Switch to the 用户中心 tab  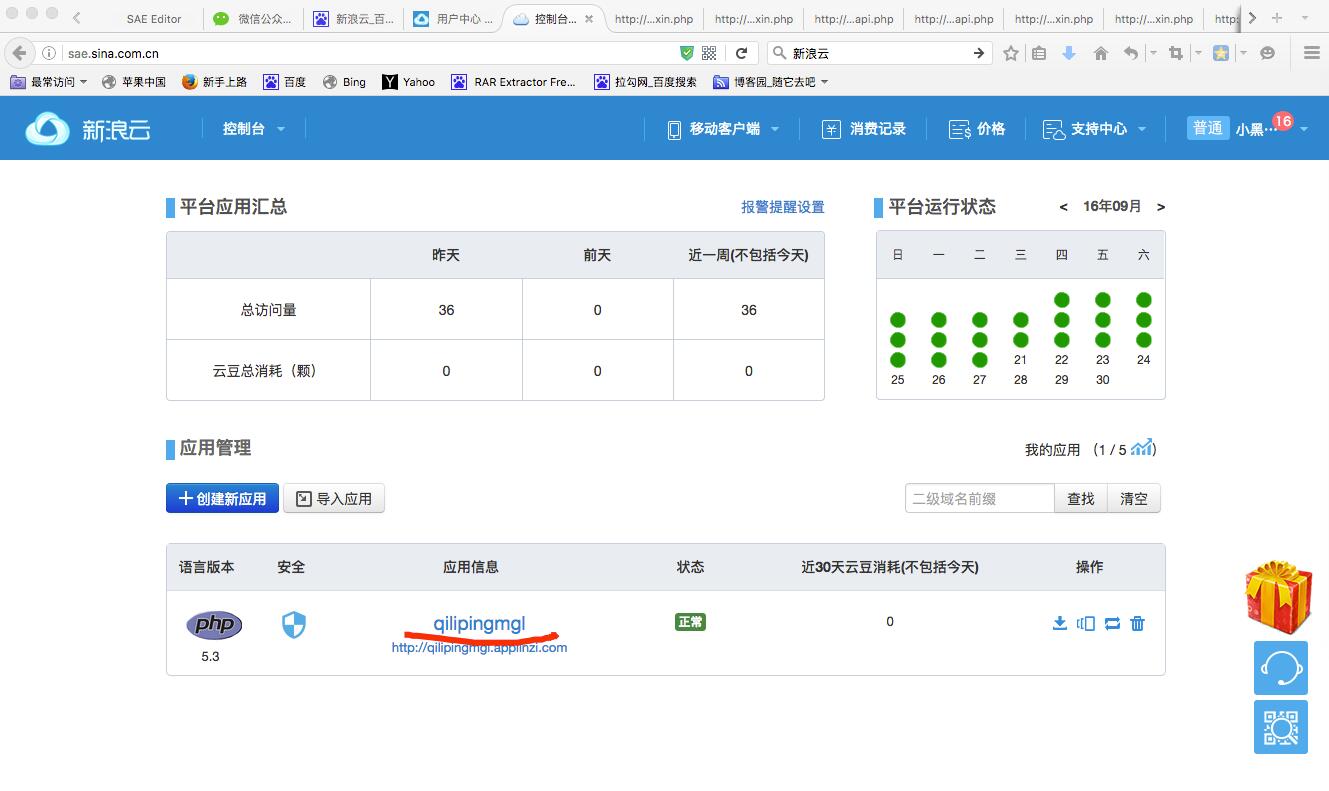coord(454,19)
